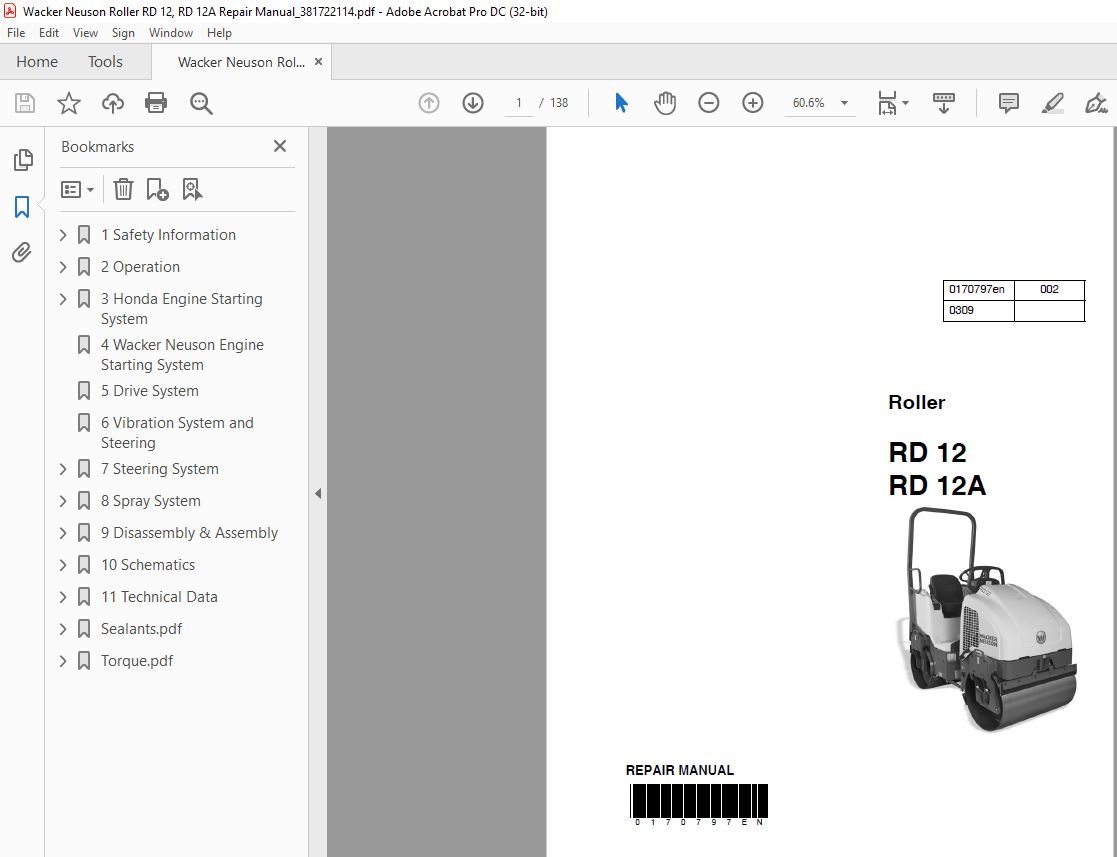Screen dimensions: 1117x857
Task: Print the document using the printer icon
Action: point(156,103)
